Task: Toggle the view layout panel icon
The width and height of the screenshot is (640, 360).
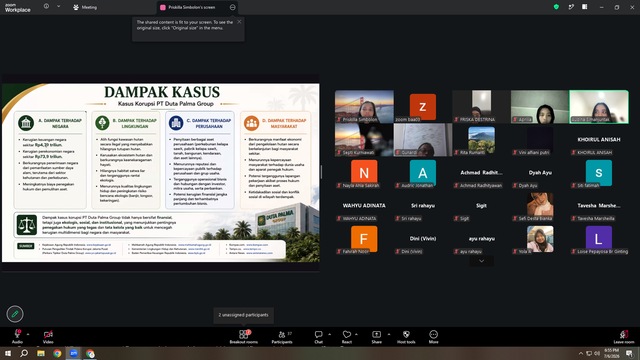Action: [x=584, y=7]
